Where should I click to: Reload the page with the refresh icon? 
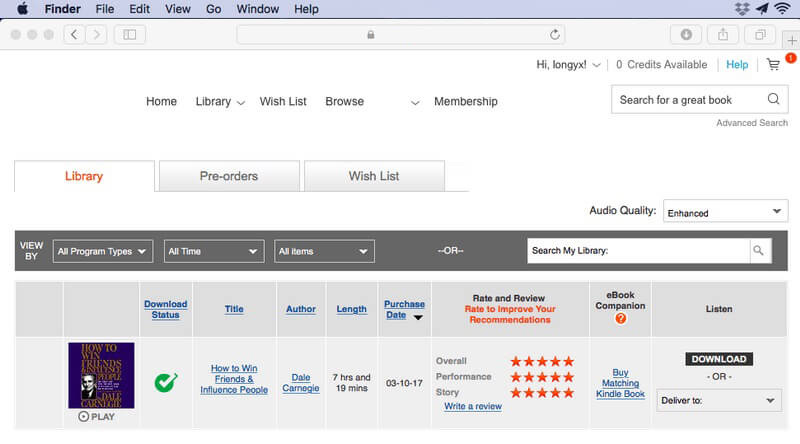[x=555, y=35]
